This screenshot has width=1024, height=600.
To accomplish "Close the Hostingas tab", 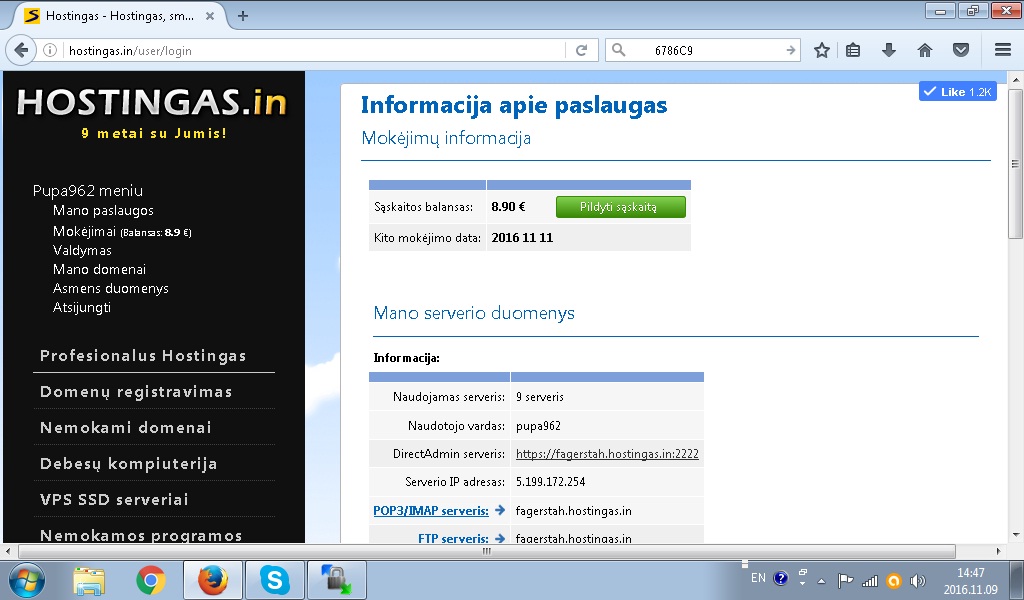I will pyautogui.click(x=210, y=16).
